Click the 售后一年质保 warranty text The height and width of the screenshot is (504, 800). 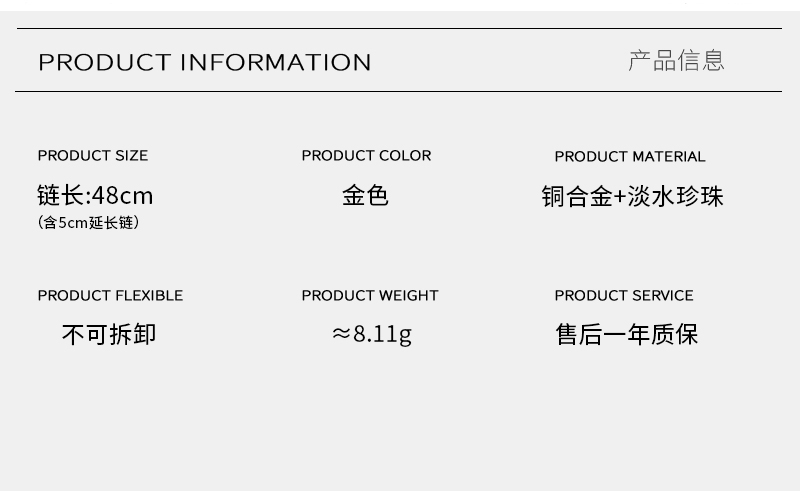coord(627,335)
